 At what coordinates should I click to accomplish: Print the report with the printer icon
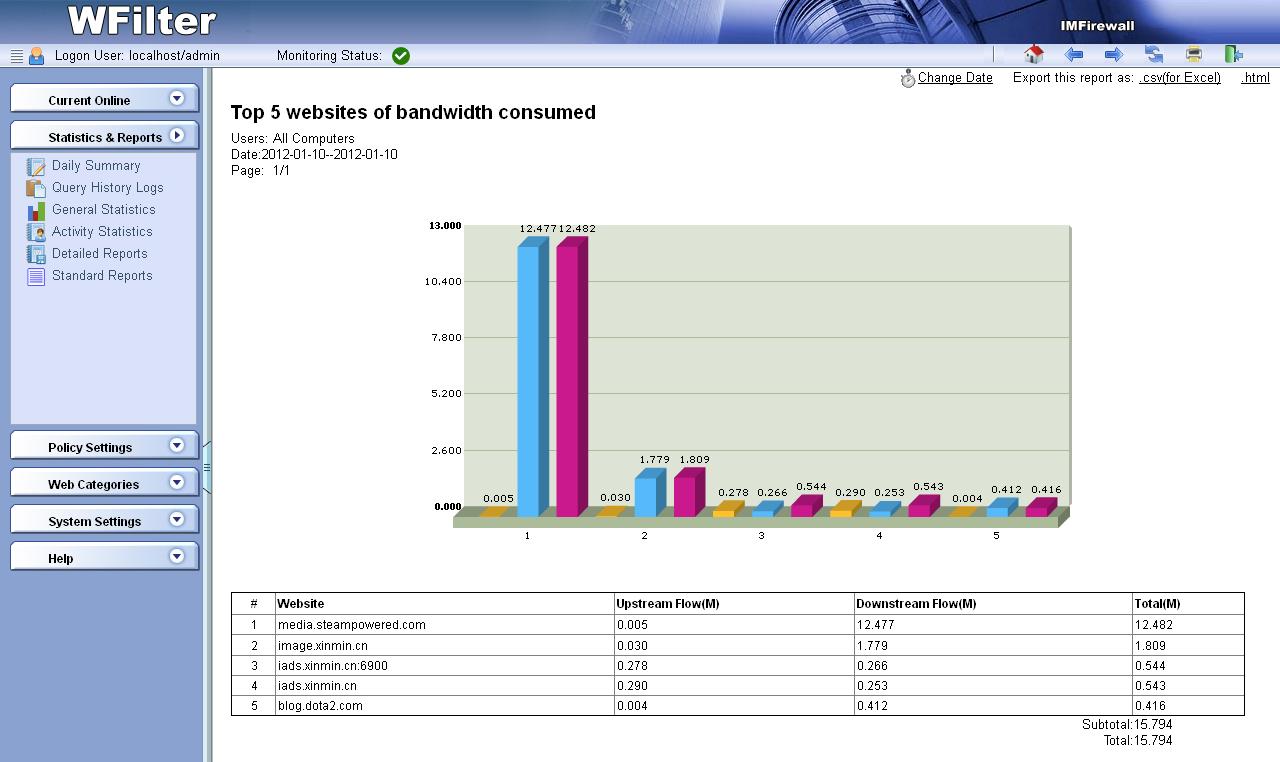pos(1194,55)
